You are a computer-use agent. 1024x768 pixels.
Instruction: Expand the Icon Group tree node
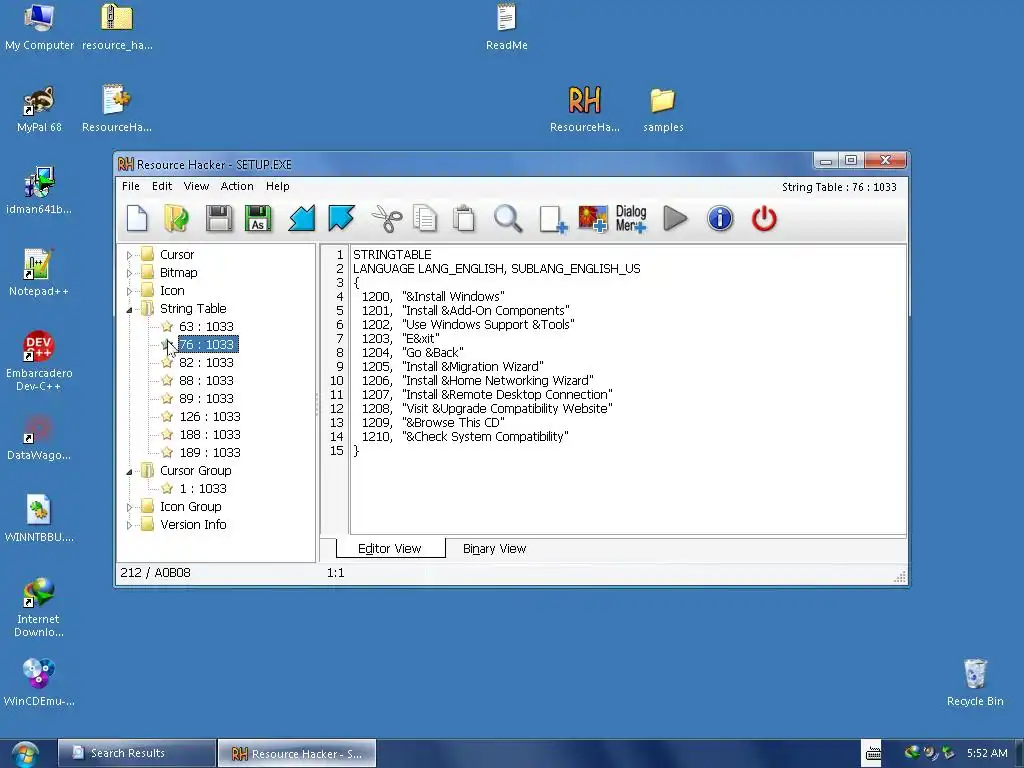(129, 507)
